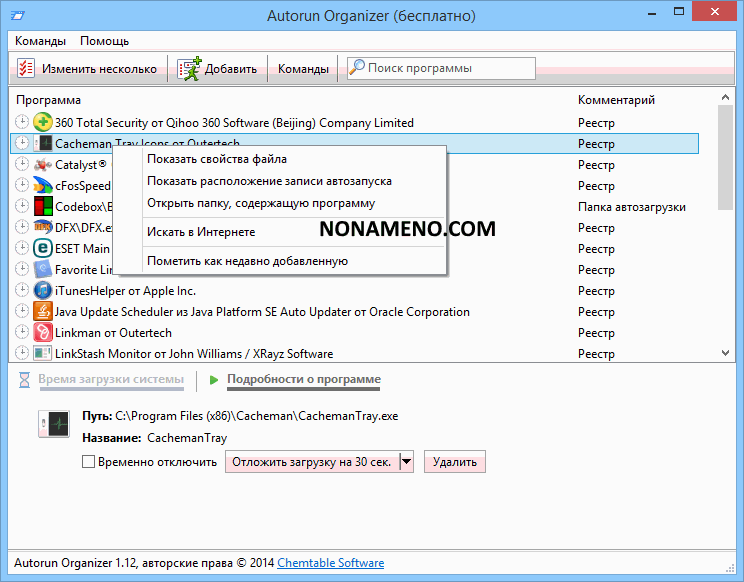Viewport: 744px width, 582px height.
Task: Choose 'Искать в Интернете' from context menu
Action: [x=201, y=232]
